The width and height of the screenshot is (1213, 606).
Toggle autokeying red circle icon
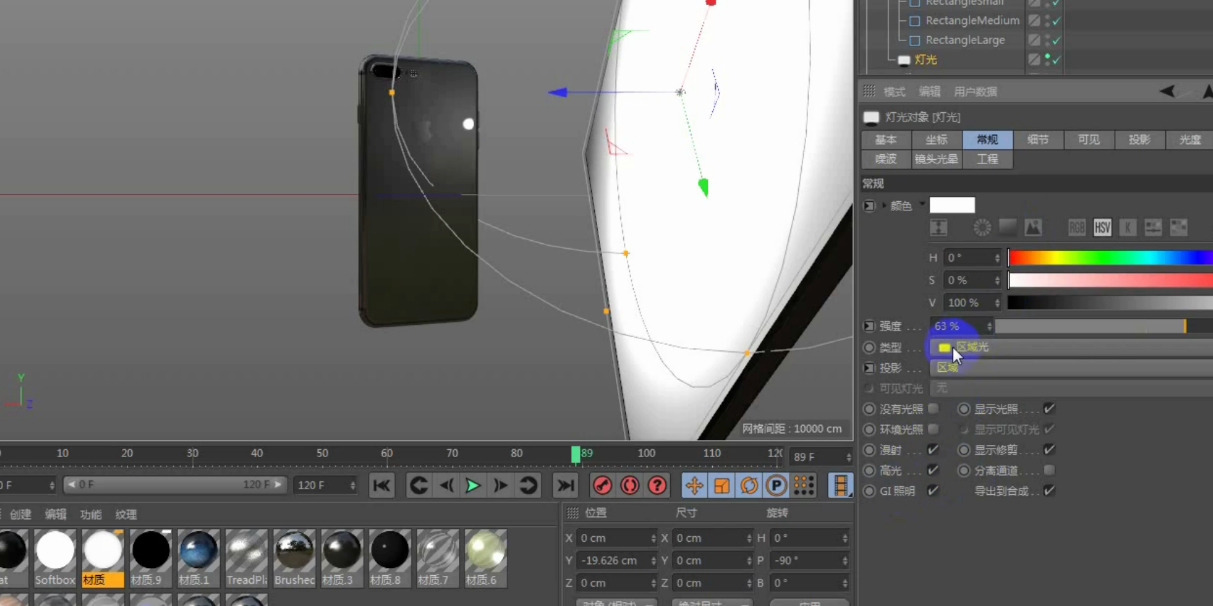tap(630, 485)
